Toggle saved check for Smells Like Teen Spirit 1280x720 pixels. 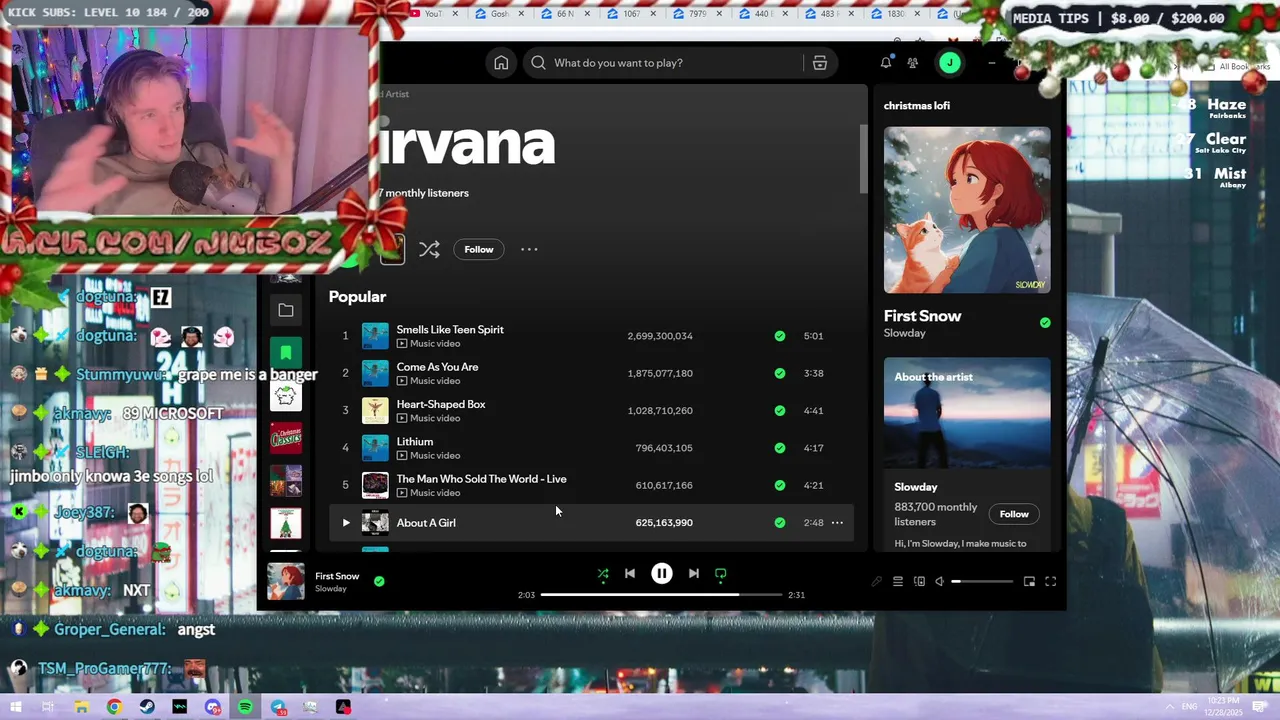pyautogui.click(x=780, y=336)
